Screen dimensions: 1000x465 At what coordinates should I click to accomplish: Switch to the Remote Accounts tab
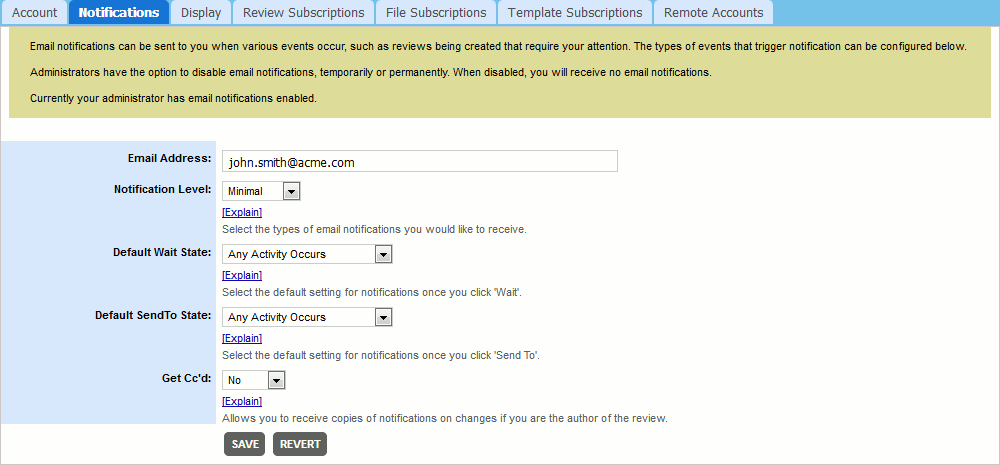pyautogui.click(x=713, y=13)
